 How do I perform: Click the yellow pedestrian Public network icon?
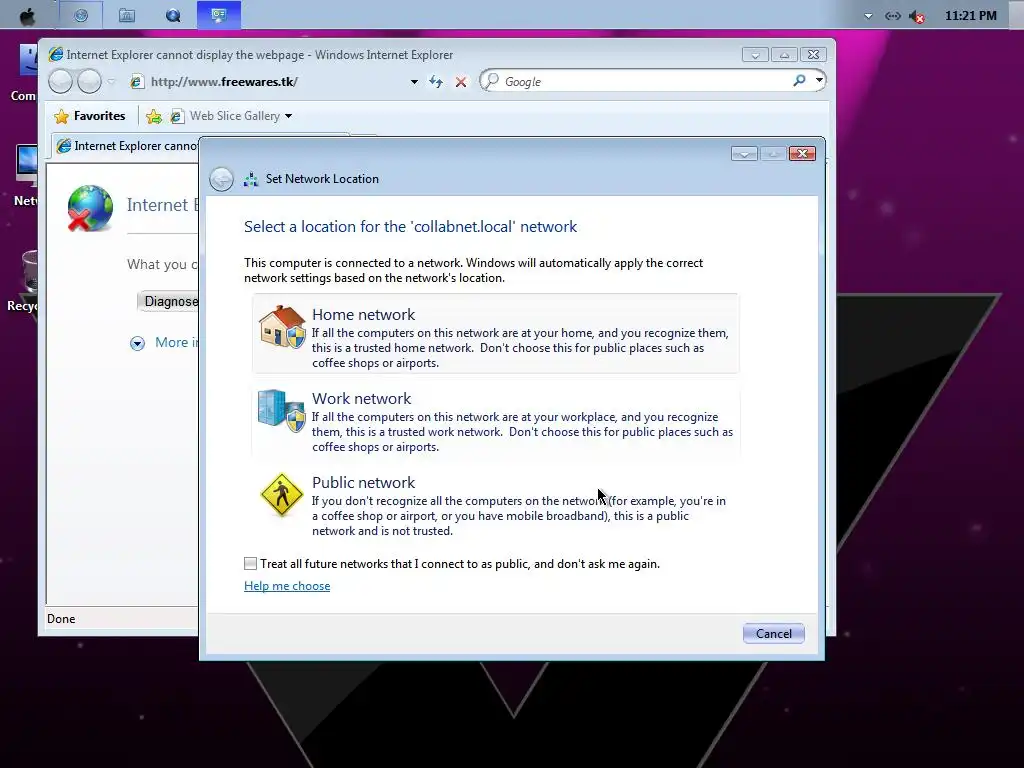(281, 495)
